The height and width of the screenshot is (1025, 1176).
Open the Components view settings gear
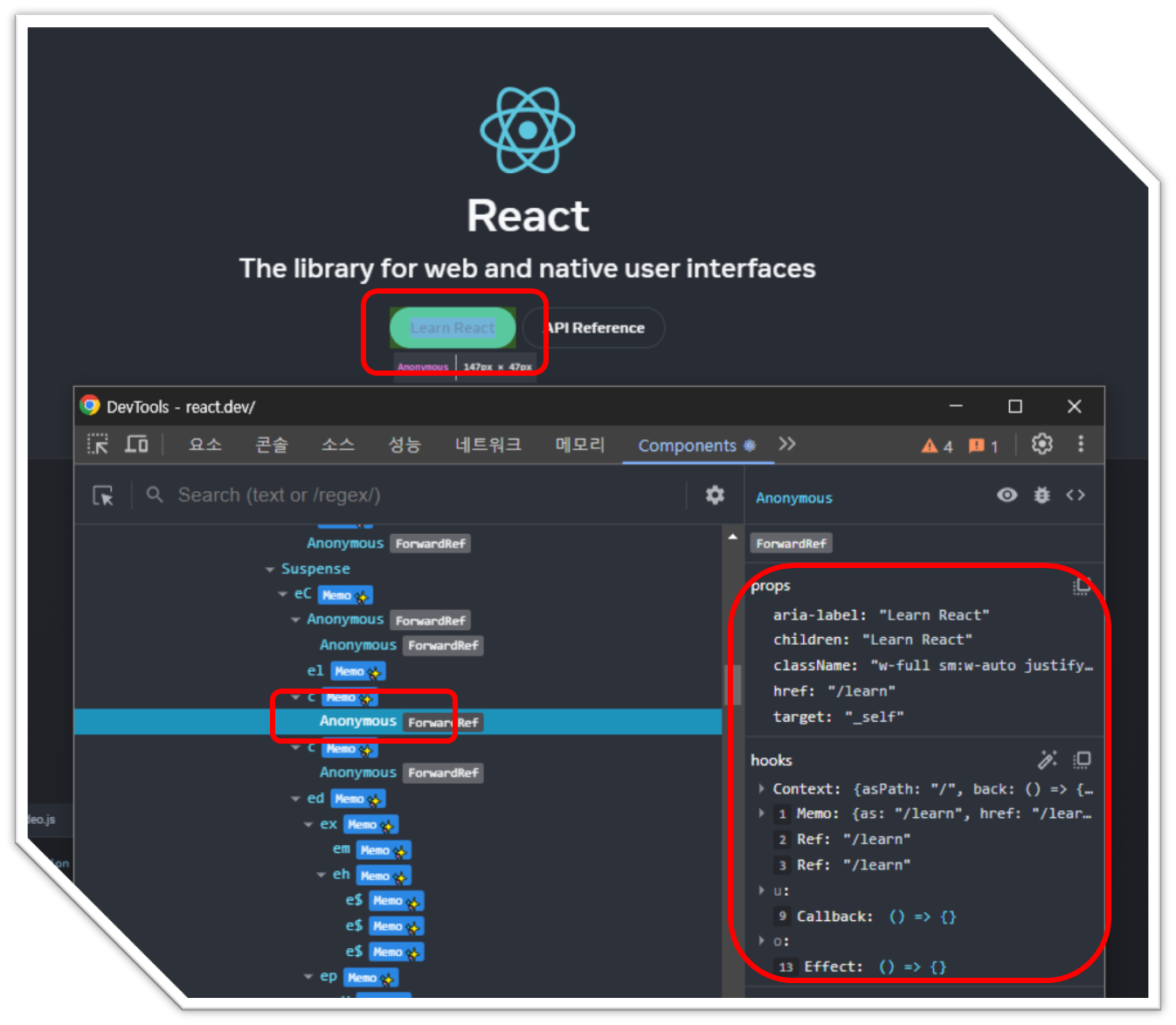pyautogui.click(x=715, y=495)
